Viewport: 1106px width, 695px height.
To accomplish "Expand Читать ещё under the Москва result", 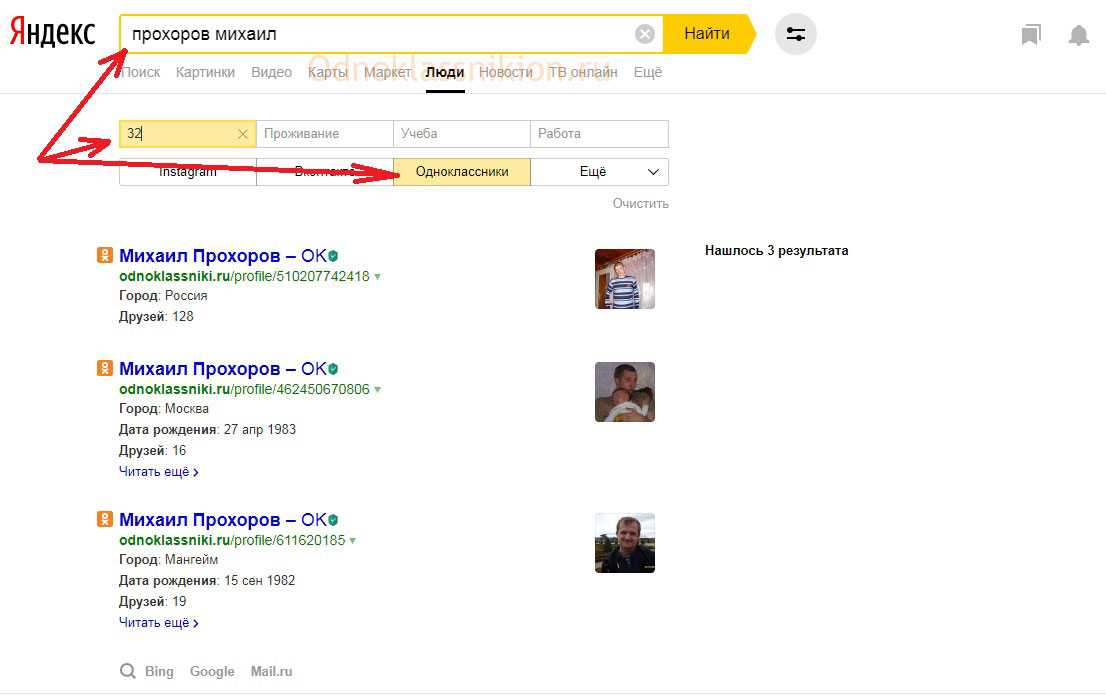I will click(x=159, y=471).
